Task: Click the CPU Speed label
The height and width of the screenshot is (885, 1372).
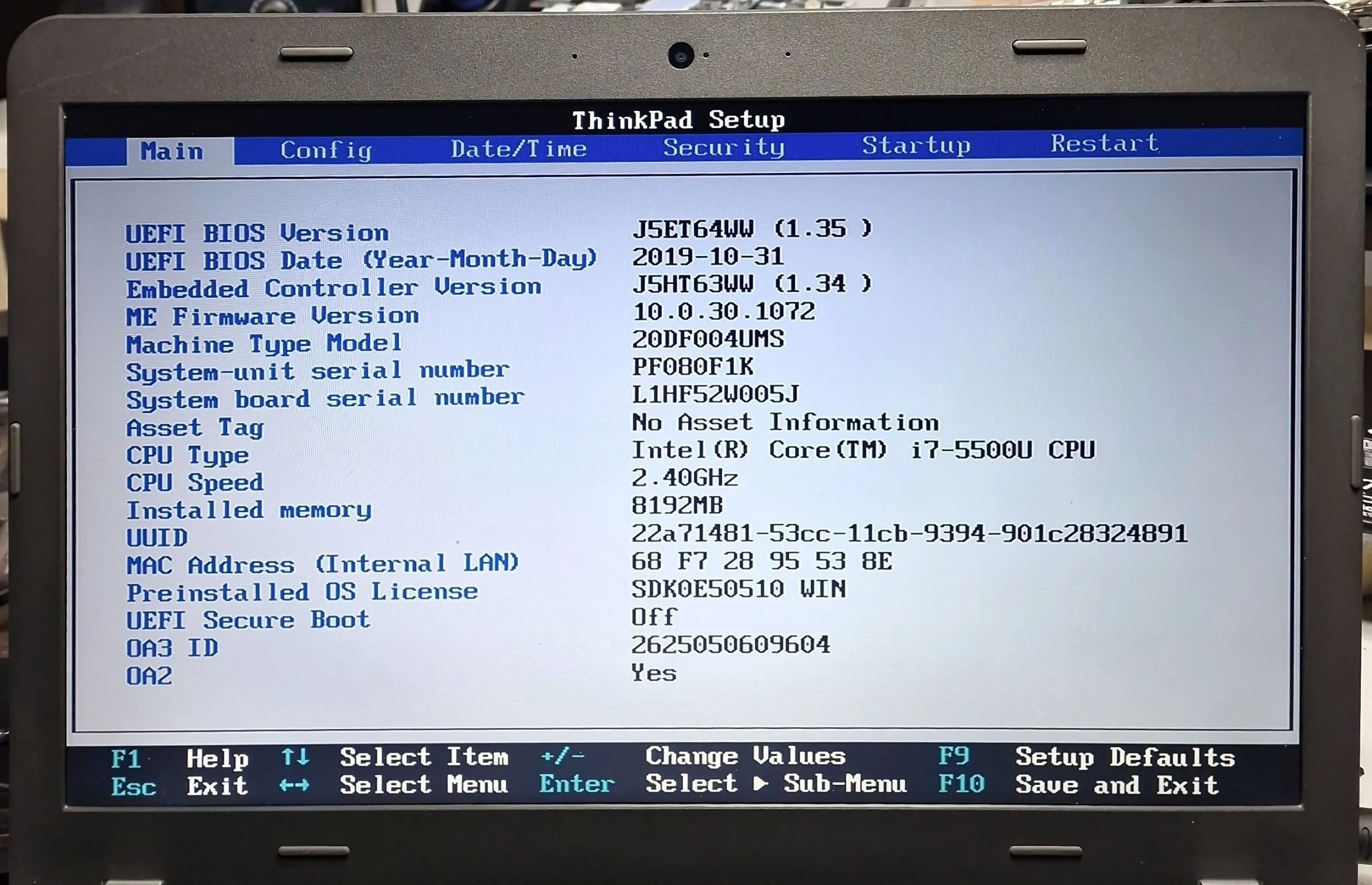Action: coord(195,483)
